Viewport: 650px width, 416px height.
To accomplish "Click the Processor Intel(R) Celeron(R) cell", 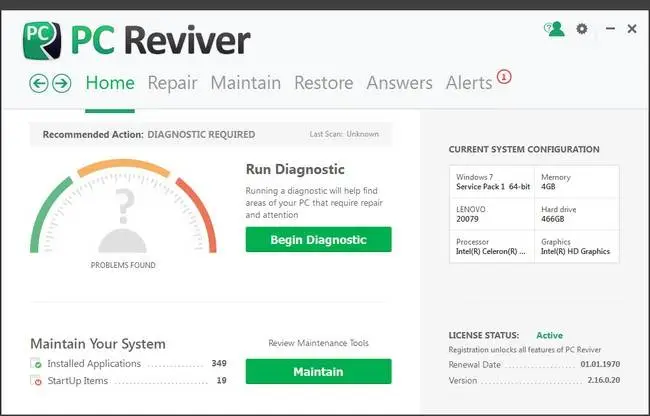I will pyautogui.click(x=492, y=247).
